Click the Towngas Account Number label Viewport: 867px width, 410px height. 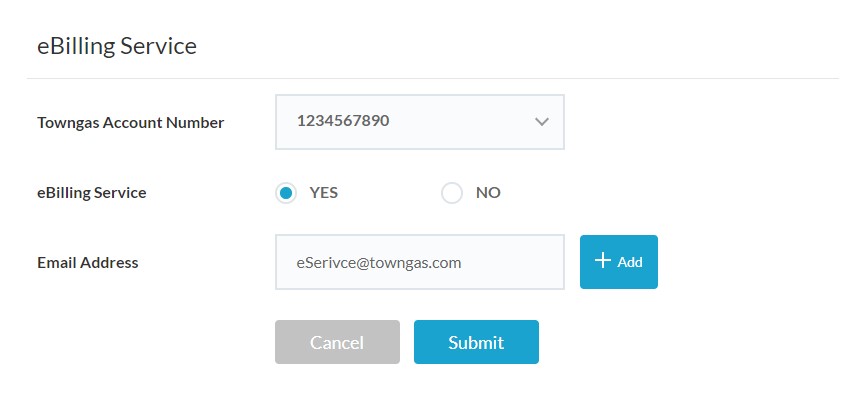click(130, 123)
